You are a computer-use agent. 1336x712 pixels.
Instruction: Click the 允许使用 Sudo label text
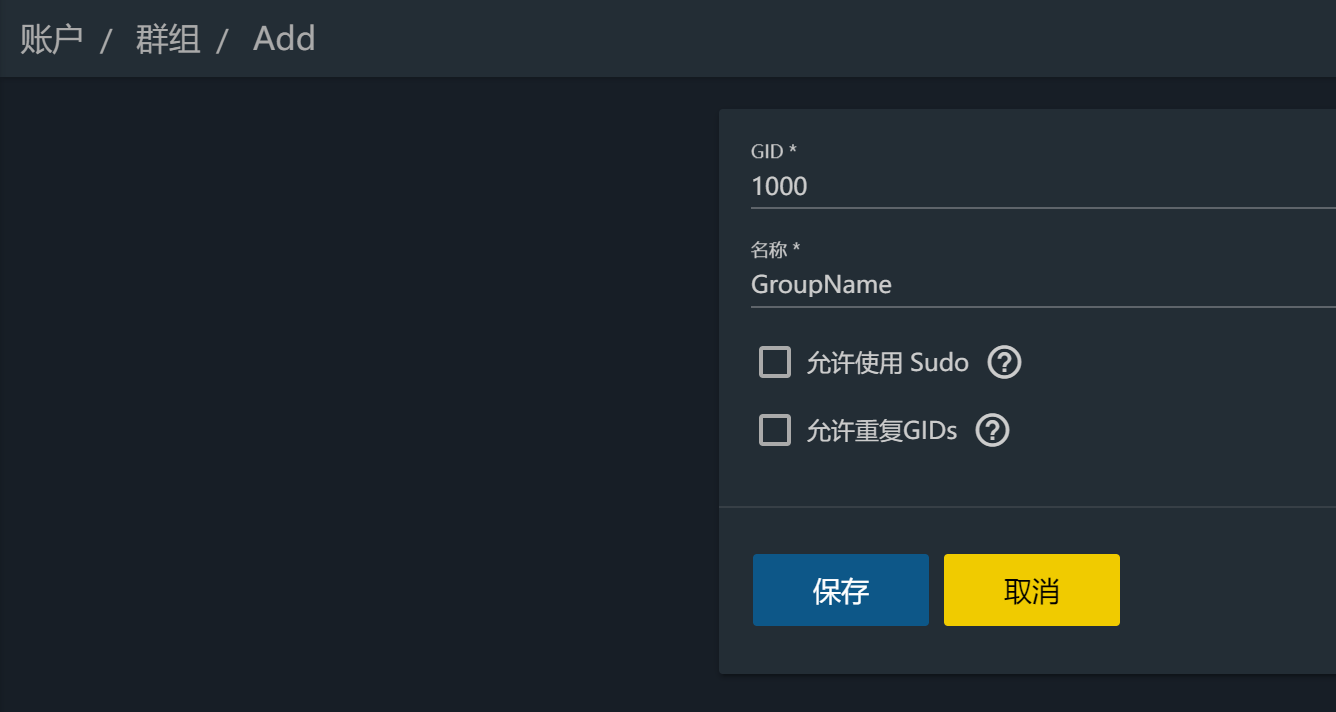887,362
